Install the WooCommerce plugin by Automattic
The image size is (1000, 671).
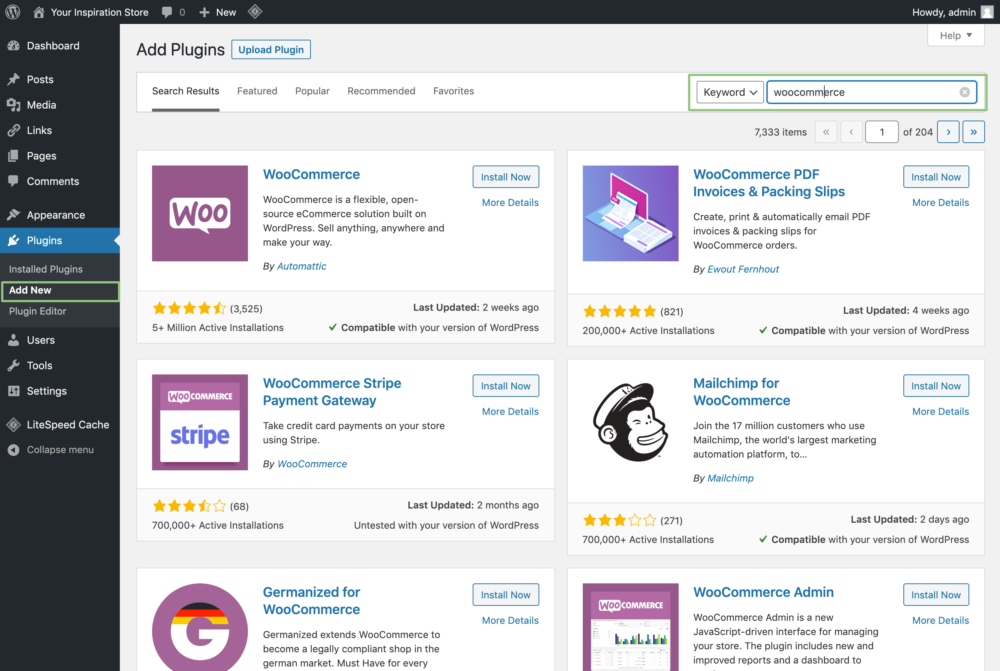pyautogui.click(x=506, y=177)
